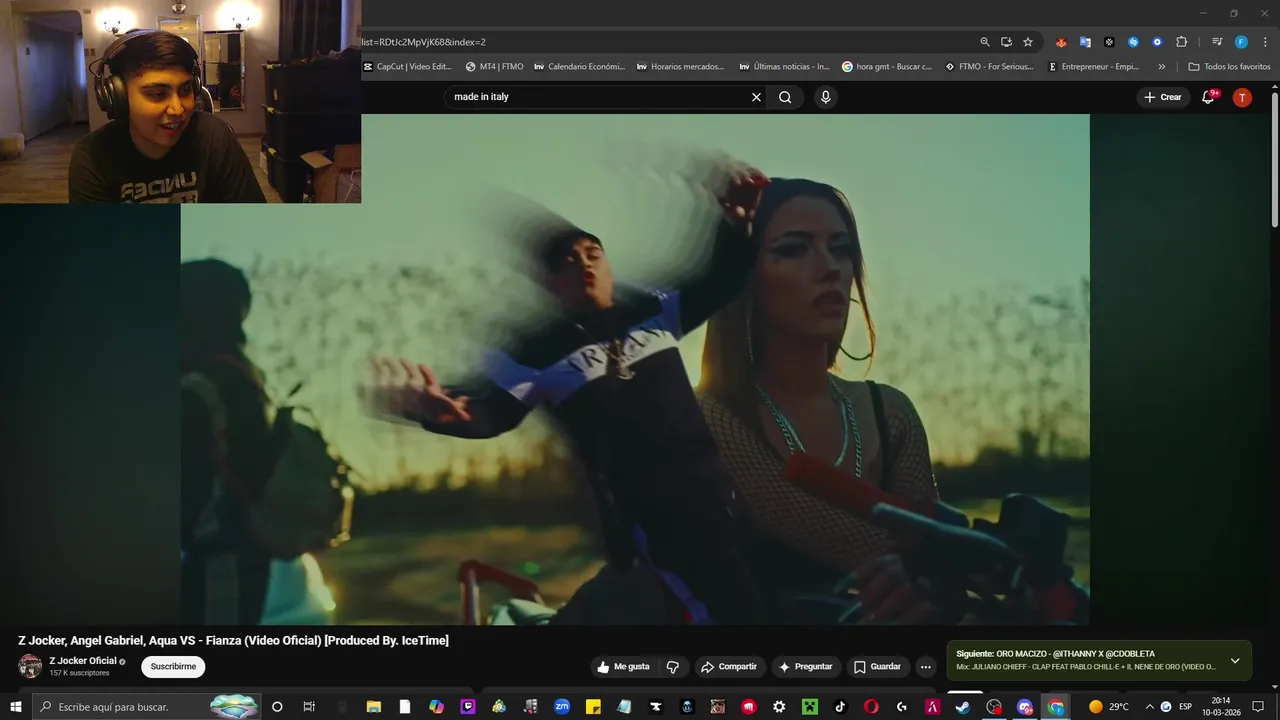Open the Windows Start menu
Screen dimensions: 1280x720
click(x=15, y=707)
